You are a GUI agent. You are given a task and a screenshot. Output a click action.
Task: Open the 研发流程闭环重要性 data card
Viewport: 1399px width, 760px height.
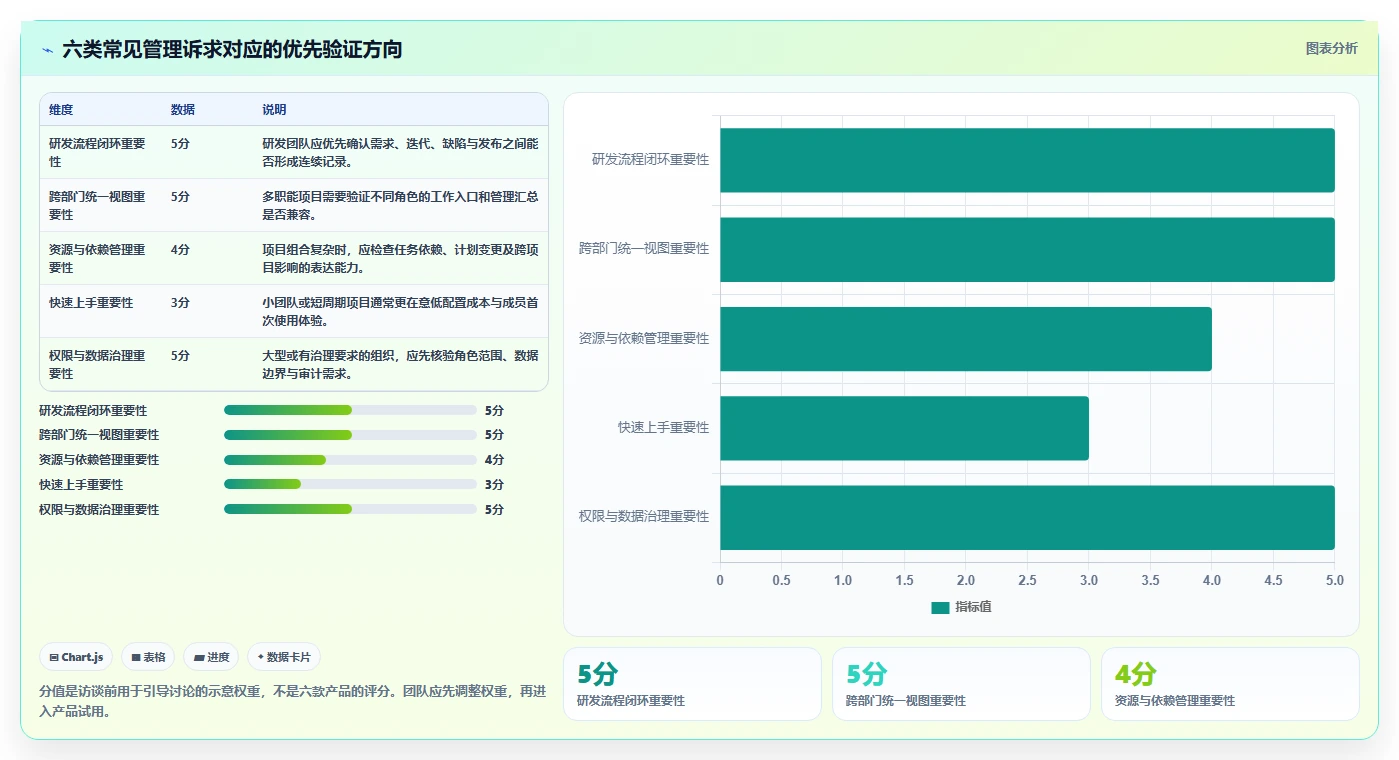coord(692,684)
